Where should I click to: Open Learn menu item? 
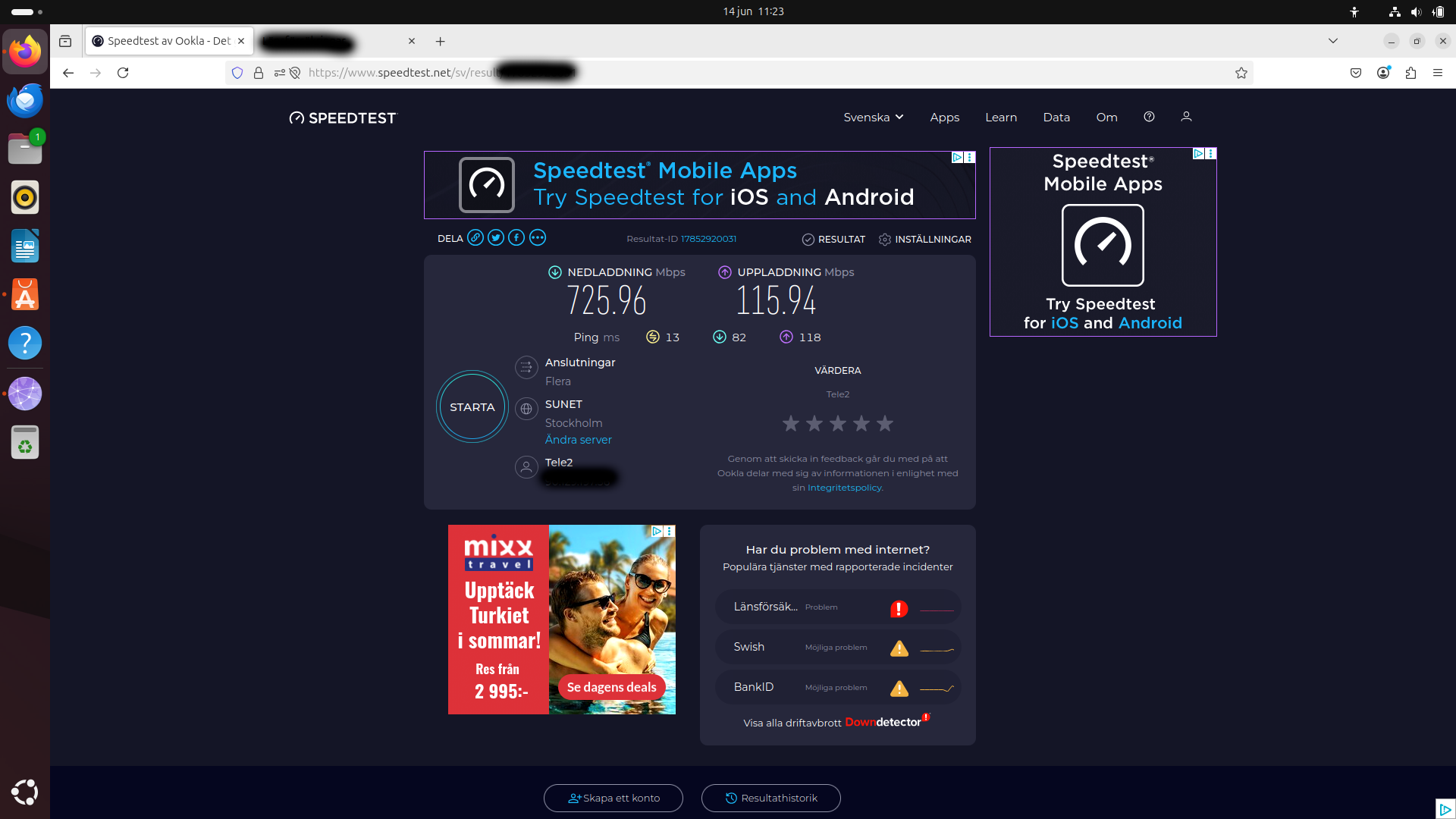coord(1001,118)
